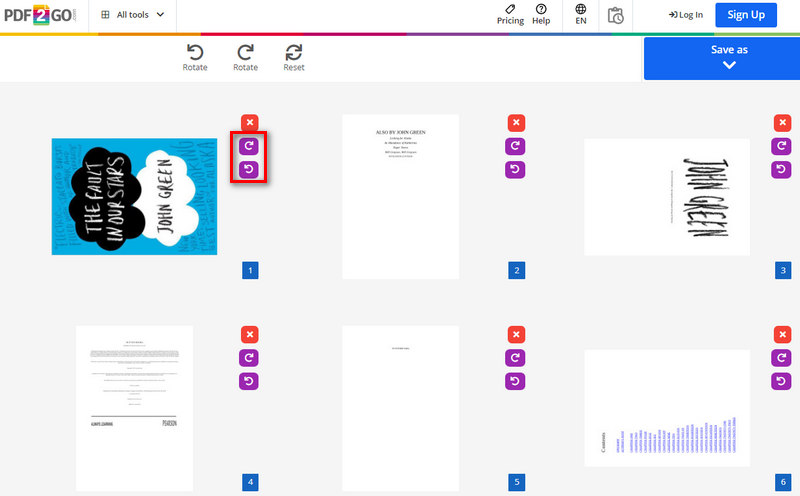Delete page 1
800x496 pixels.
pyautogui.click(x=249, y=122)
